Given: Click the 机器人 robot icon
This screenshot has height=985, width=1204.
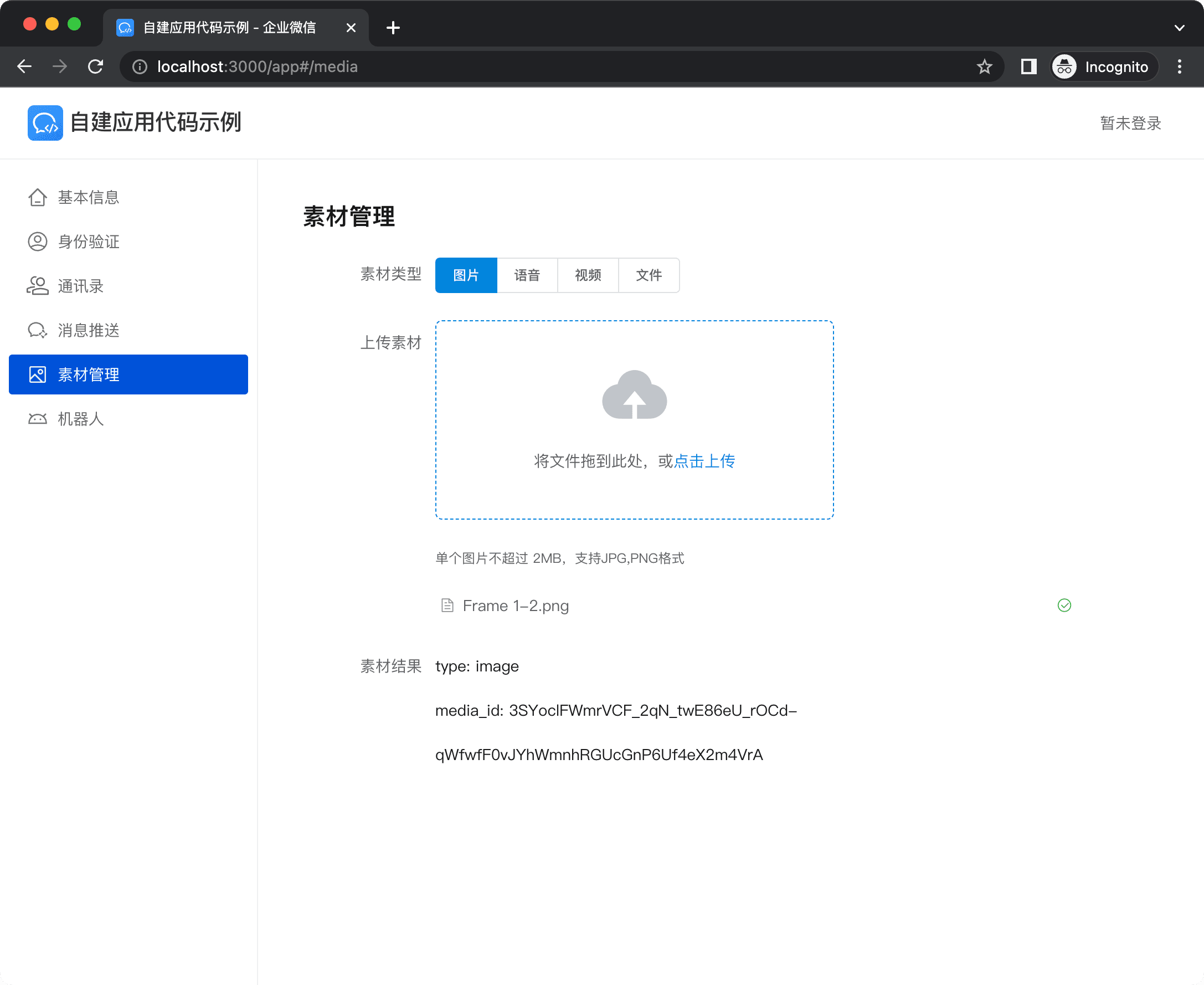Looking at the screenshot, I should (x=38, y=419).
